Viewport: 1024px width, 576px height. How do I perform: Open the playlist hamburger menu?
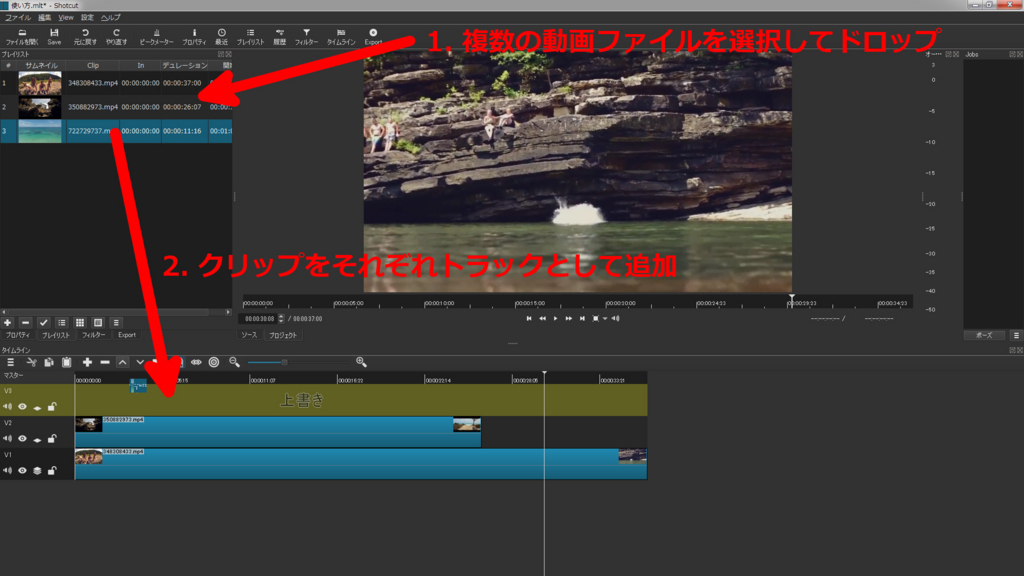point(116,323)
